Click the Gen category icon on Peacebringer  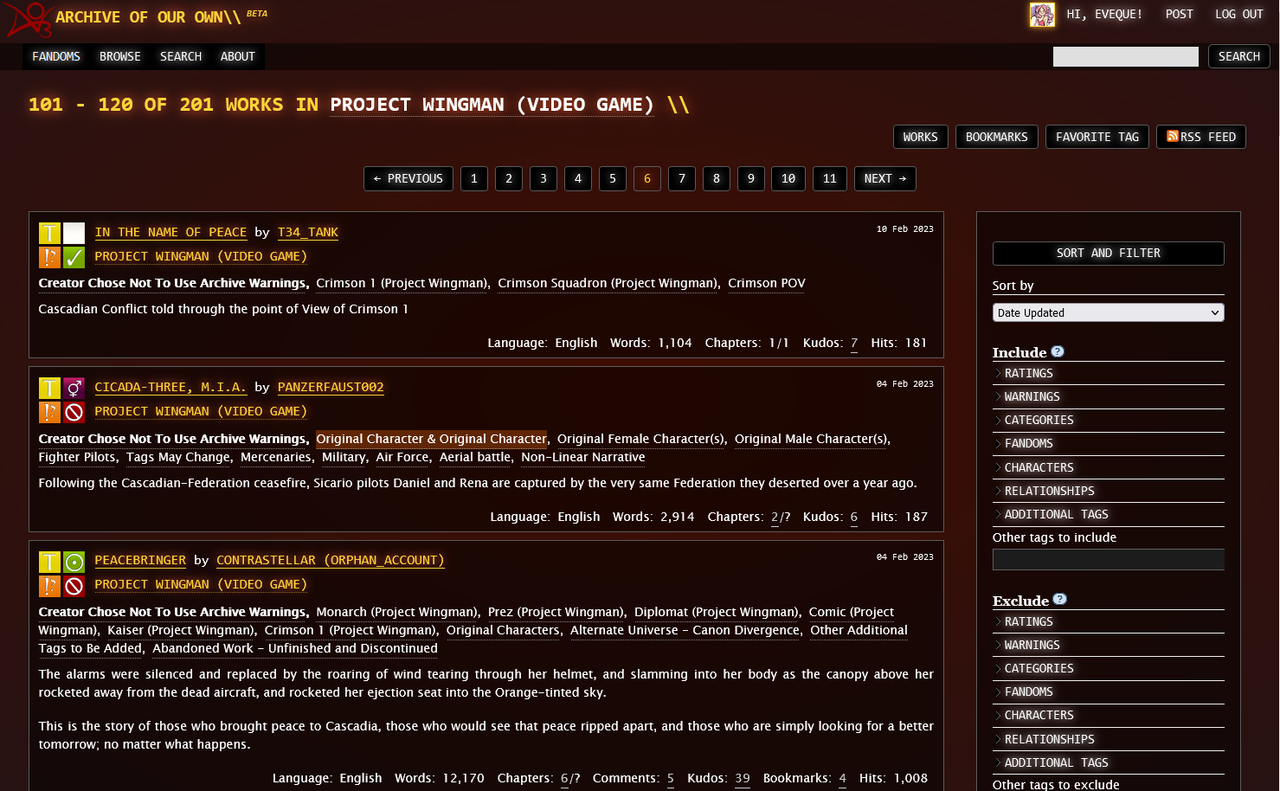73,560
